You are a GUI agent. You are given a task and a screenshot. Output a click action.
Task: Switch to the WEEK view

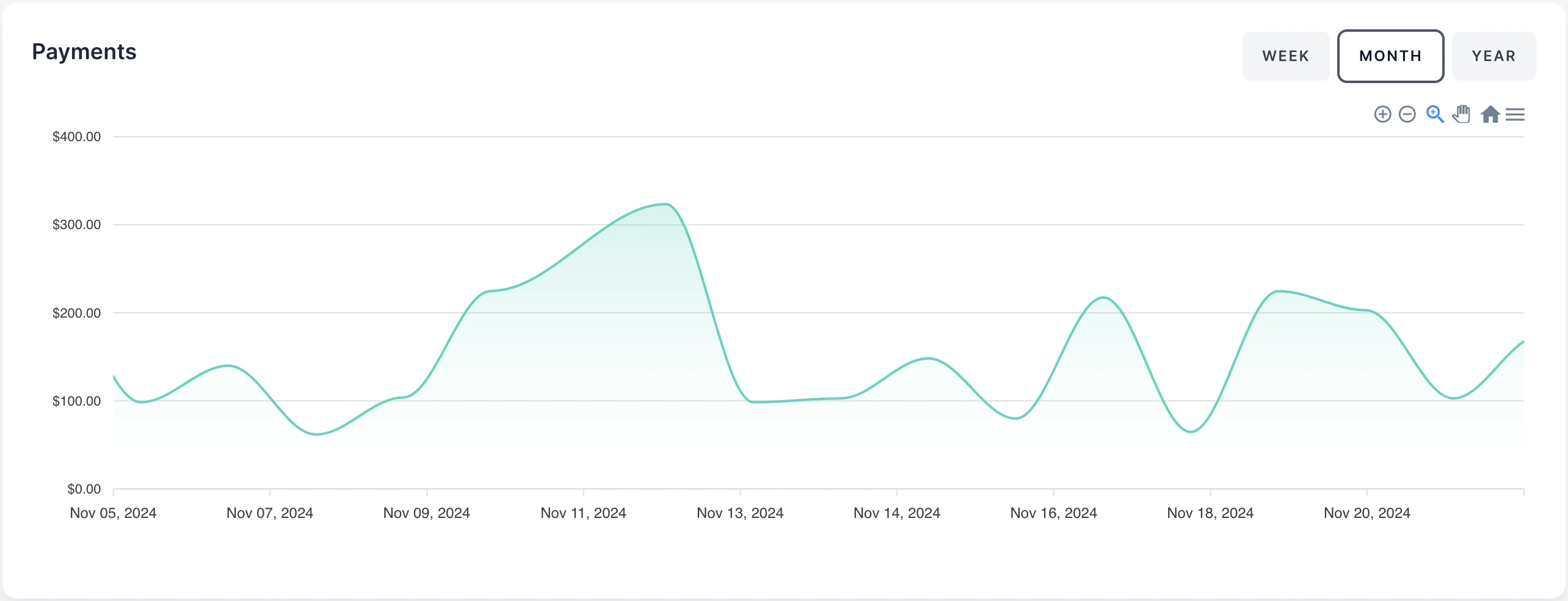tap(1286, 56)
